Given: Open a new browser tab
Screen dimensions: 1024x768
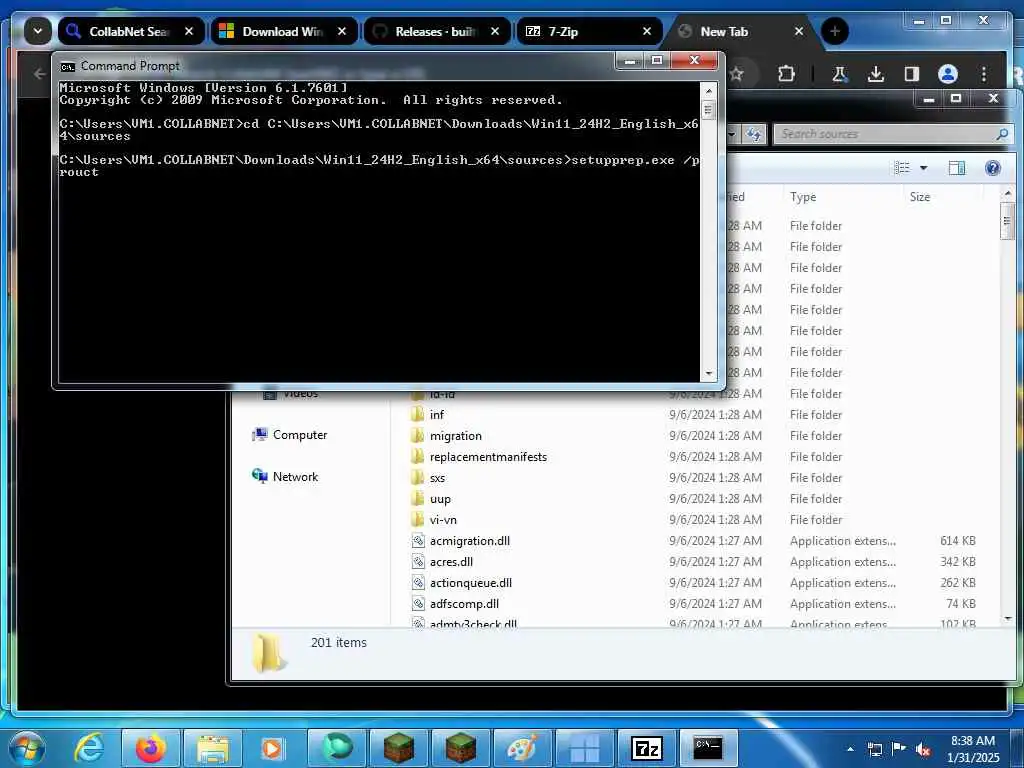Looking at the screenshot, I should [x=835, y=31].
